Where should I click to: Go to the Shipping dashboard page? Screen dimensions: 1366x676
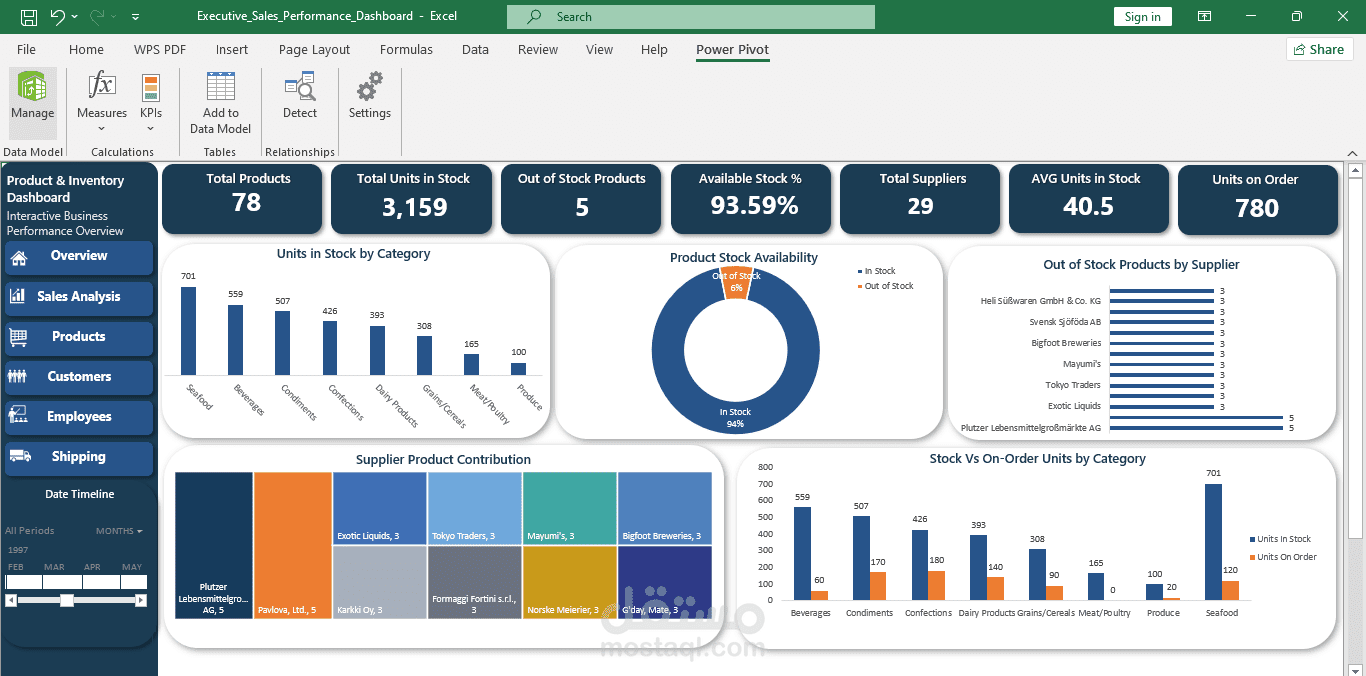[79, 457]
